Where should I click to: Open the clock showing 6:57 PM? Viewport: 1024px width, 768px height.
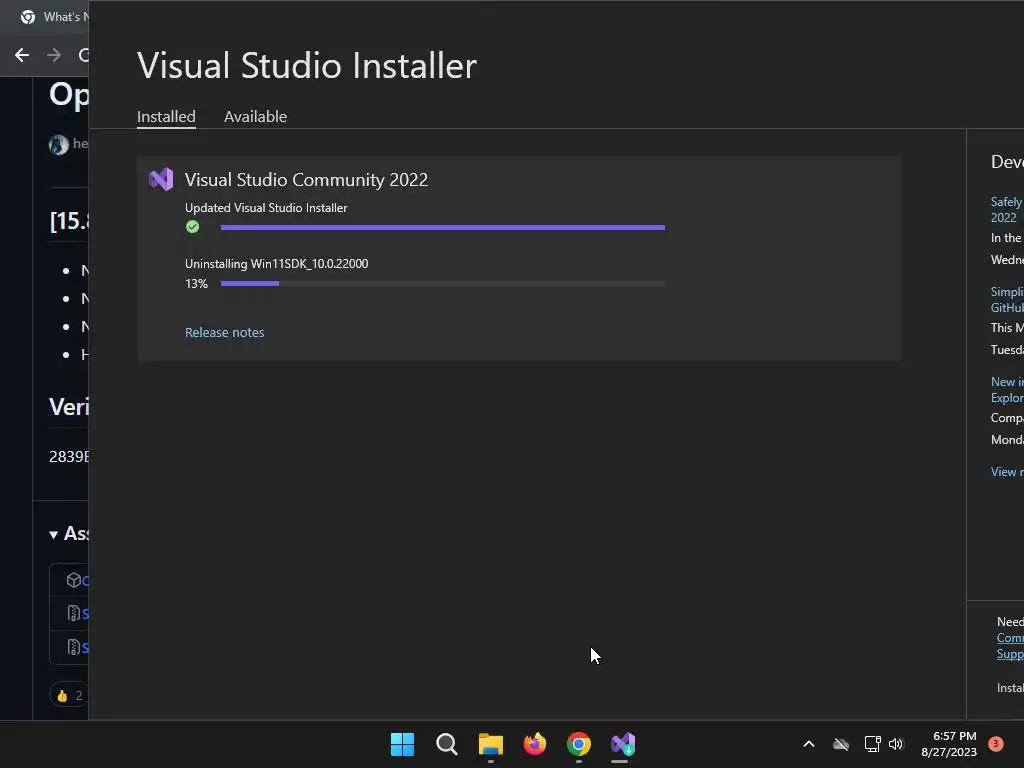tap(949, 744)
